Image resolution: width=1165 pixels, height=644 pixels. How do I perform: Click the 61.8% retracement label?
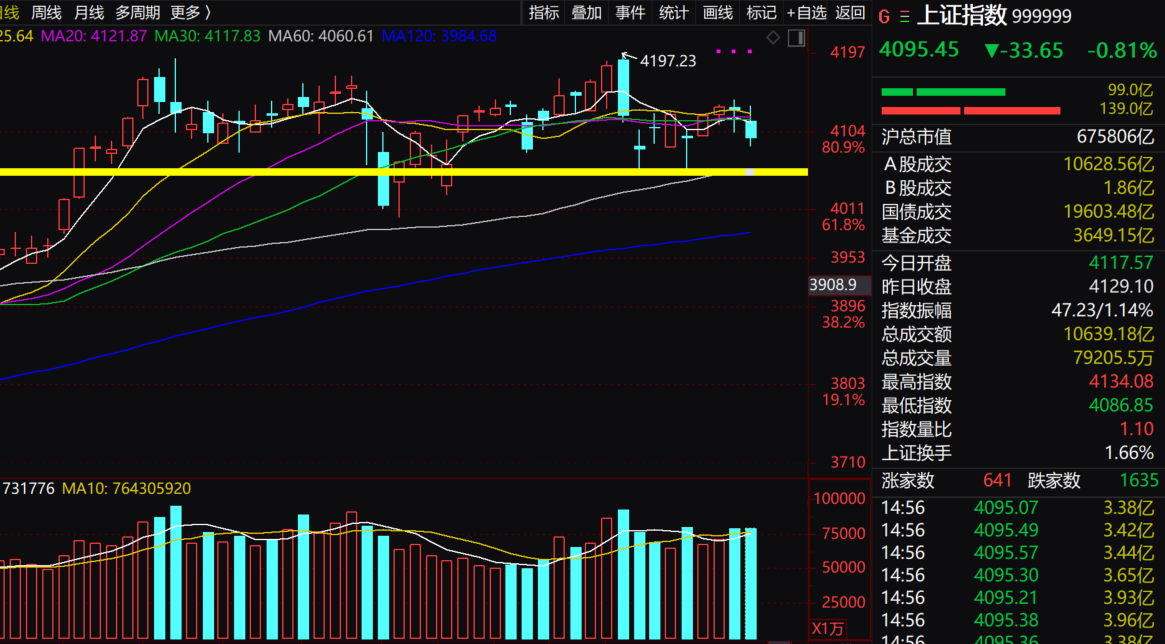point(843,225)
